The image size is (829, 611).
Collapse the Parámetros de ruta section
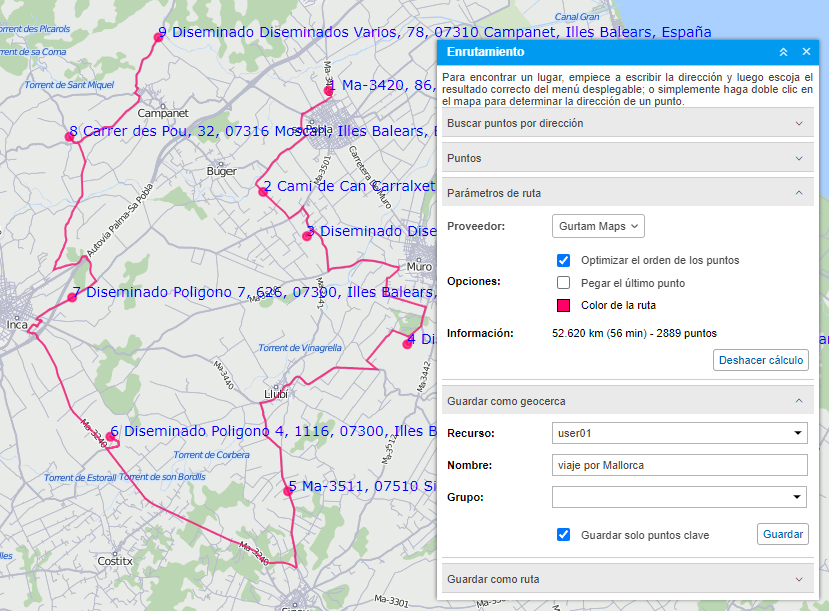coord(628,193)
